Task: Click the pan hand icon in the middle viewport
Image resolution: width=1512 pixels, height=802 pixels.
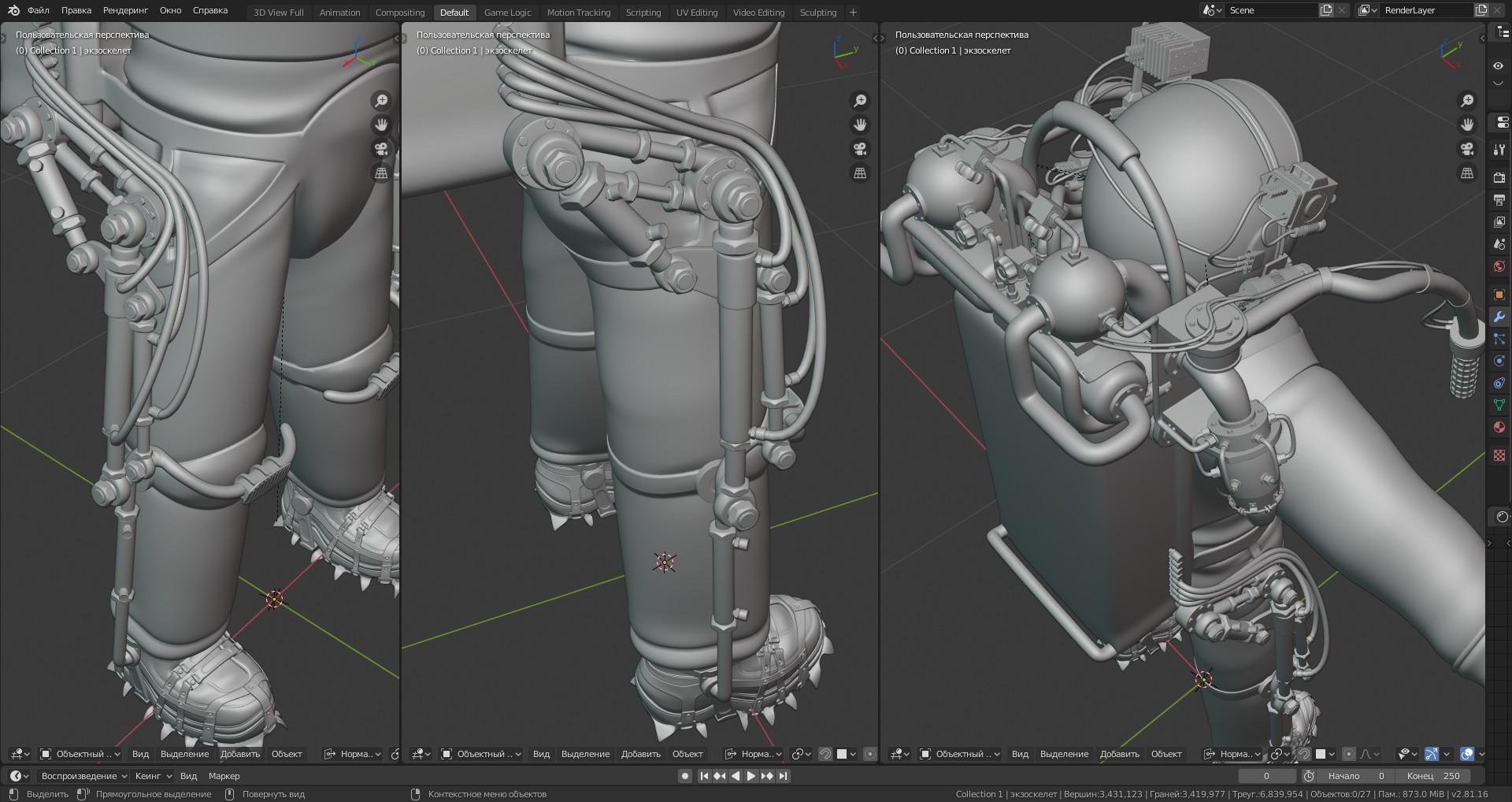Action: (860, 124)
